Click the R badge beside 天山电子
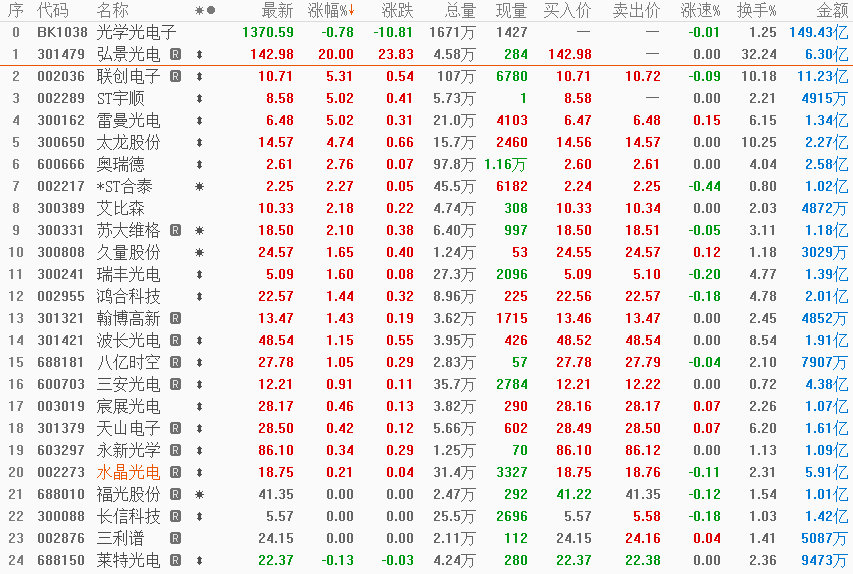 (x=175, y=428)
